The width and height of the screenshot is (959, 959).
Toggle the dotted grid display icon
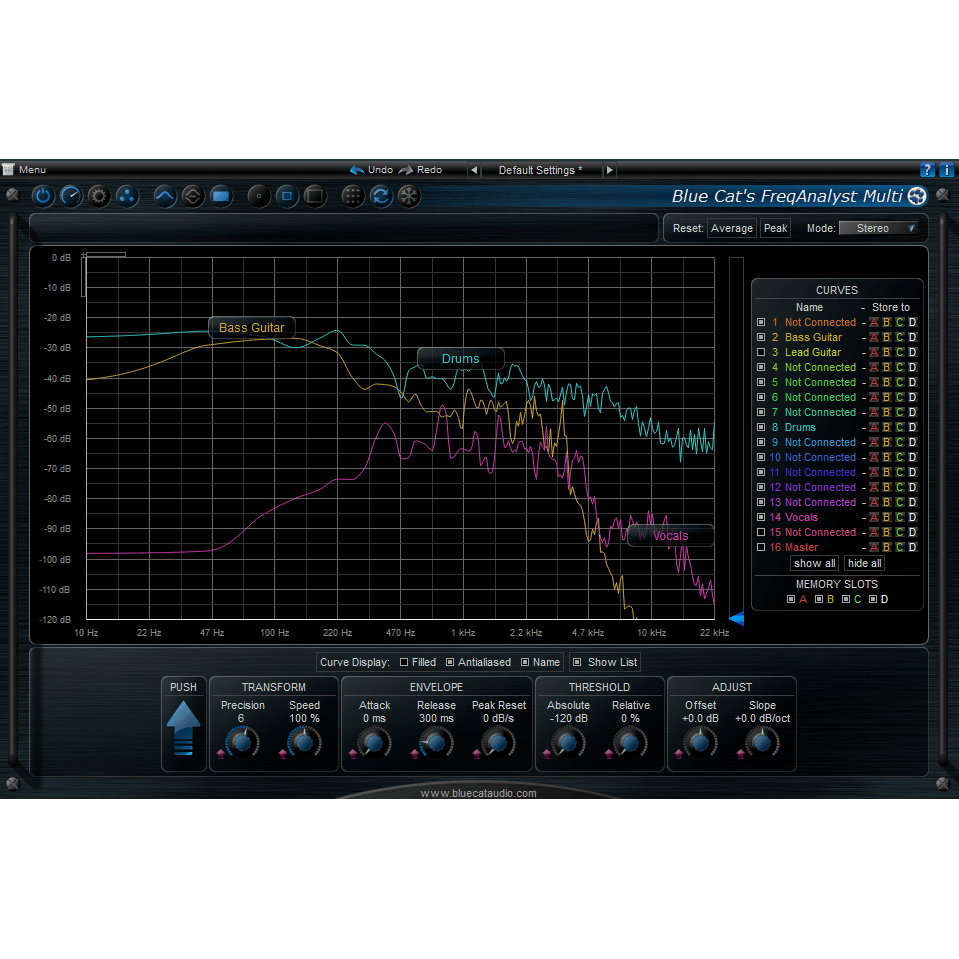pos(352,196)
